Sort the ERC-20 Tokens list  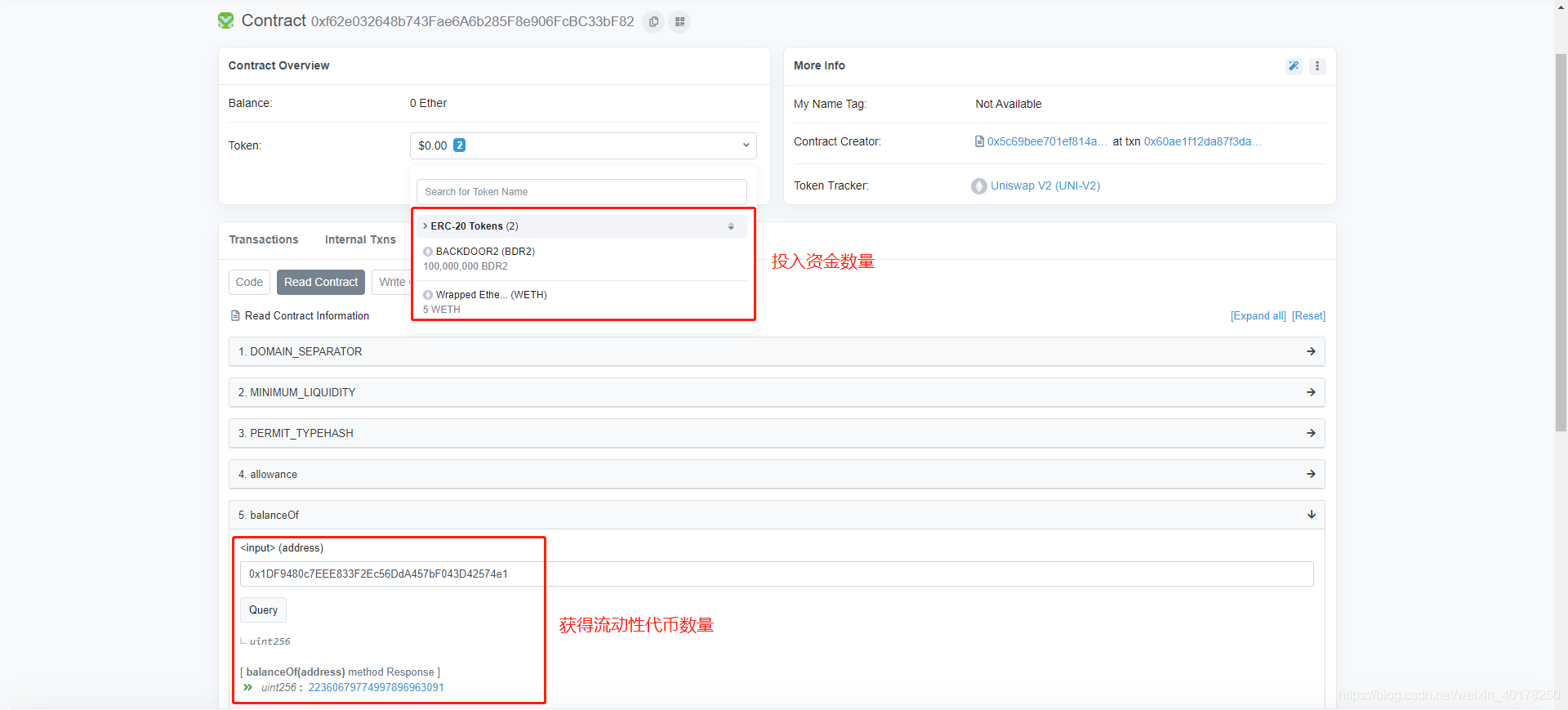coord(731,226)
